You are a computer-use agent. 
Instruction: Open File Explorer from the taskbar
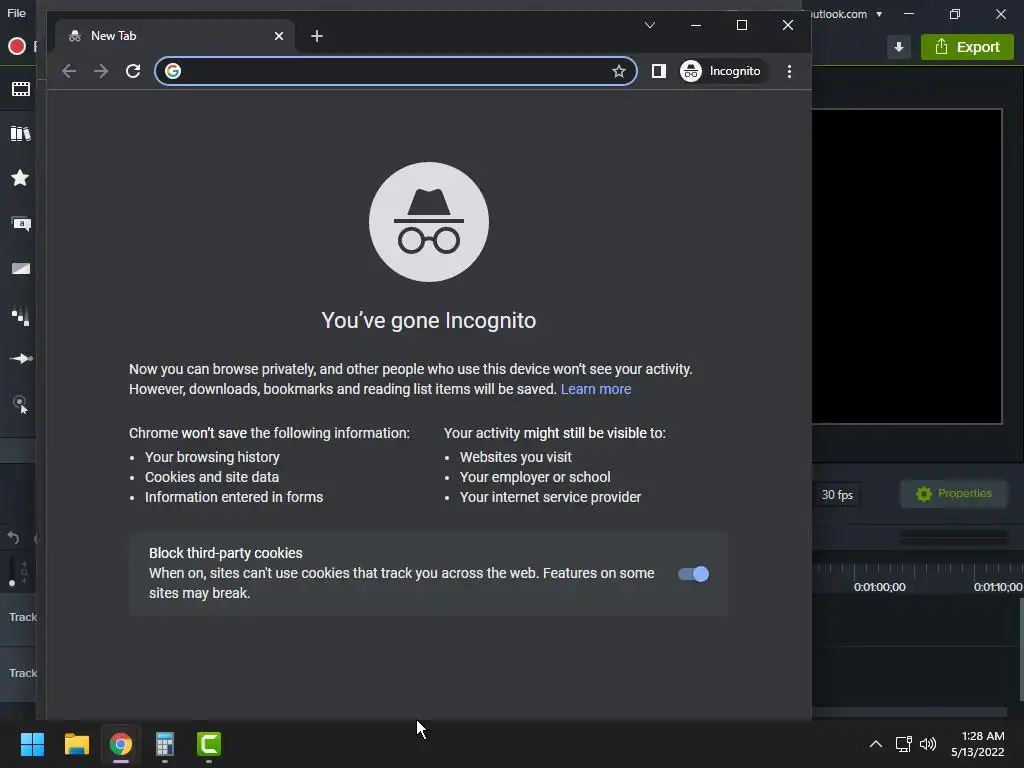[76, 744]
